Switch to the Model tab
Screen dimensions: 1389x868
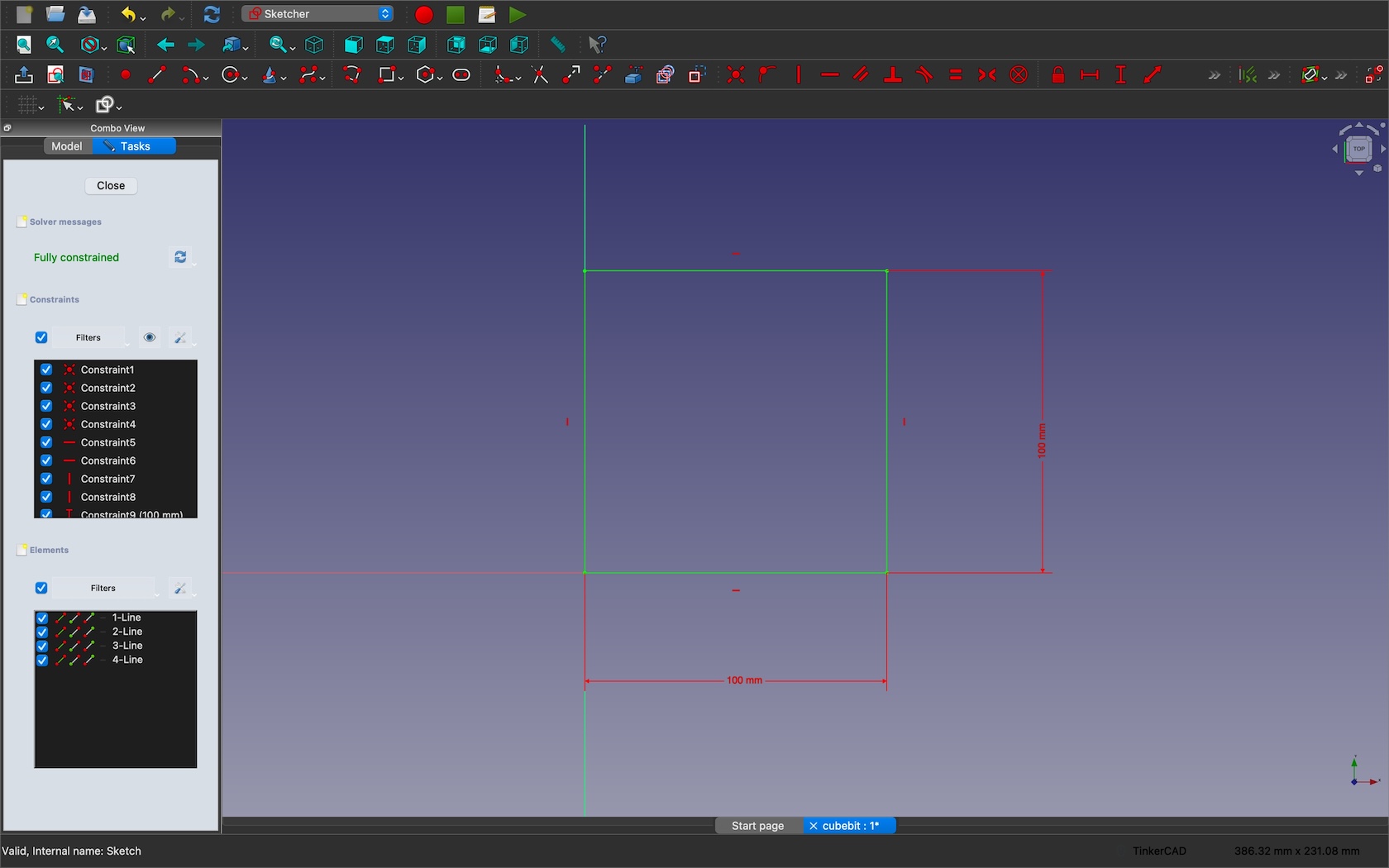click(67, 146)
